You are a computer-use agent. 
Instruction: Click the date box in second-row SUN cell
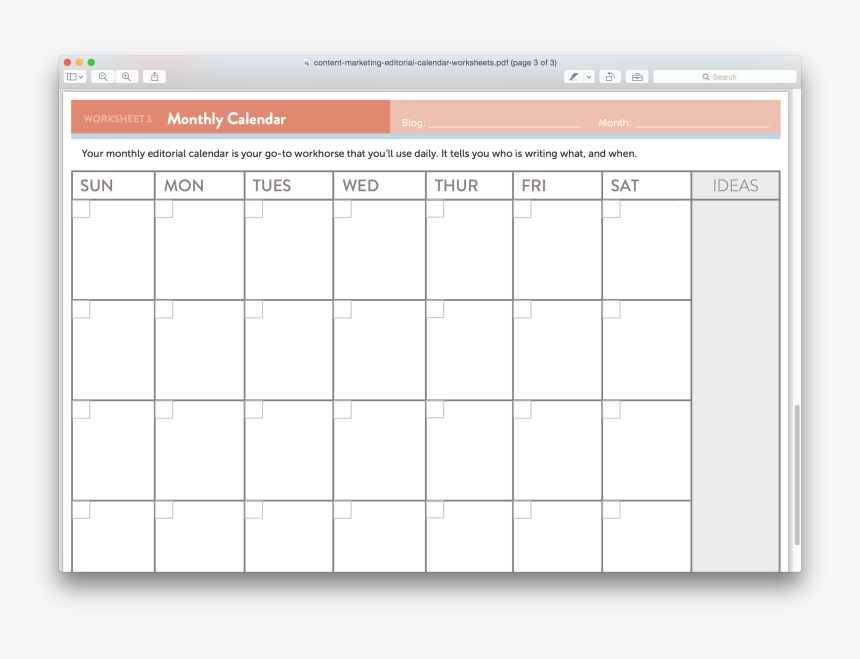[81, 309]
